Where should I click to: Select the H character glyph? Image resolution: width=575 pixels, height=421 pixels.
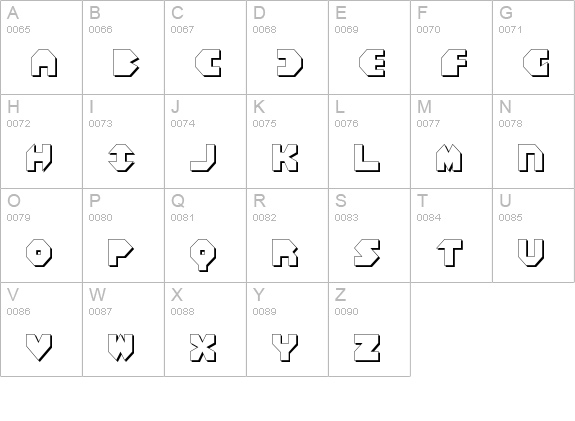tap(39, 158)
